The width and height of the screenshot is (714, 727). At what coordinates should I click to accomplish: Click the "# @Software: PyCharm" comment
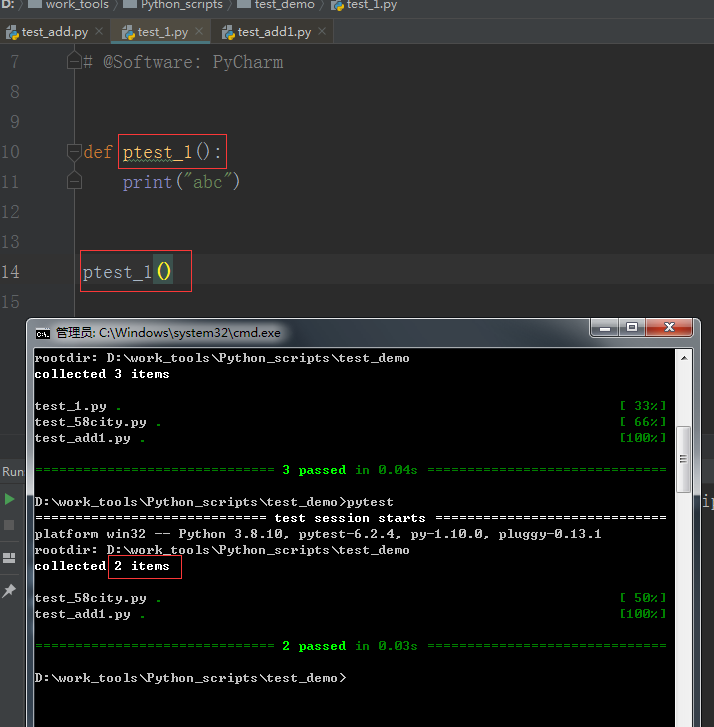(184, 62)
